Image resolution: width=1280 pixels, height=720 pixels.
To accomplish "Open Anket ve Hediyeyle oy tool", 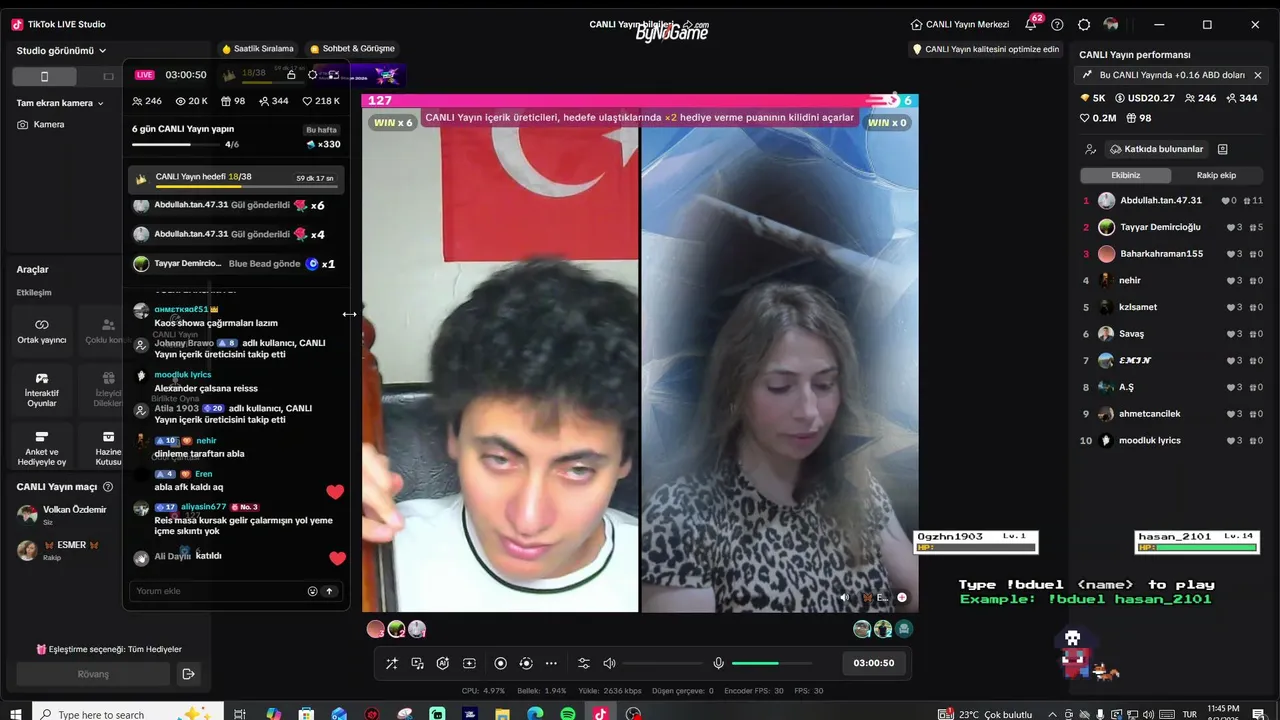I will 42,446.
